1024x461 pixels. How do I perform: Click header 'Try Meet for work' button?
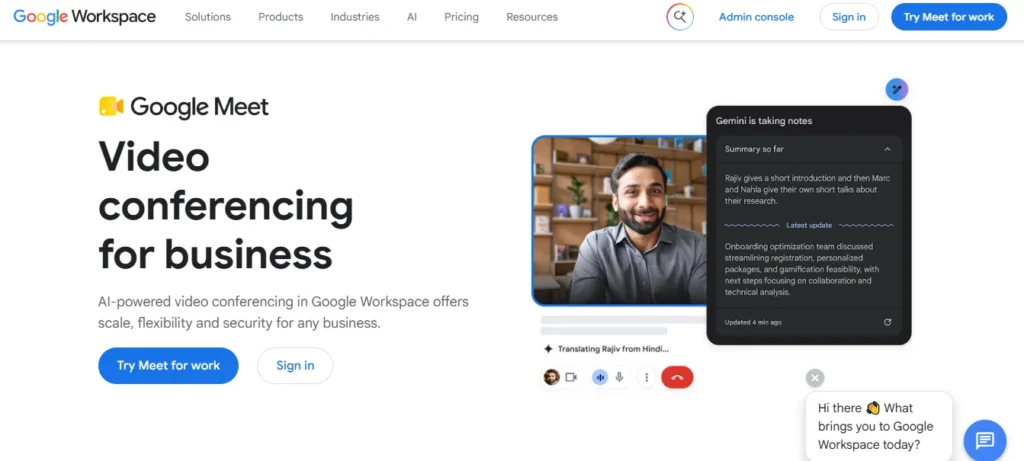pyautogui.click(x=949, y=17)
